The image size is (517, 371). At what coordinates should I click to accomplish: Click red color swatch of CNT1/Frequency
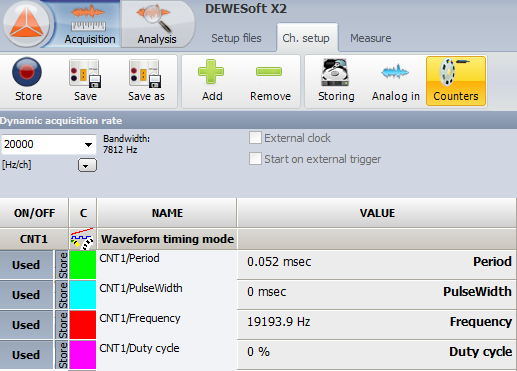click(x=83, y=325)
